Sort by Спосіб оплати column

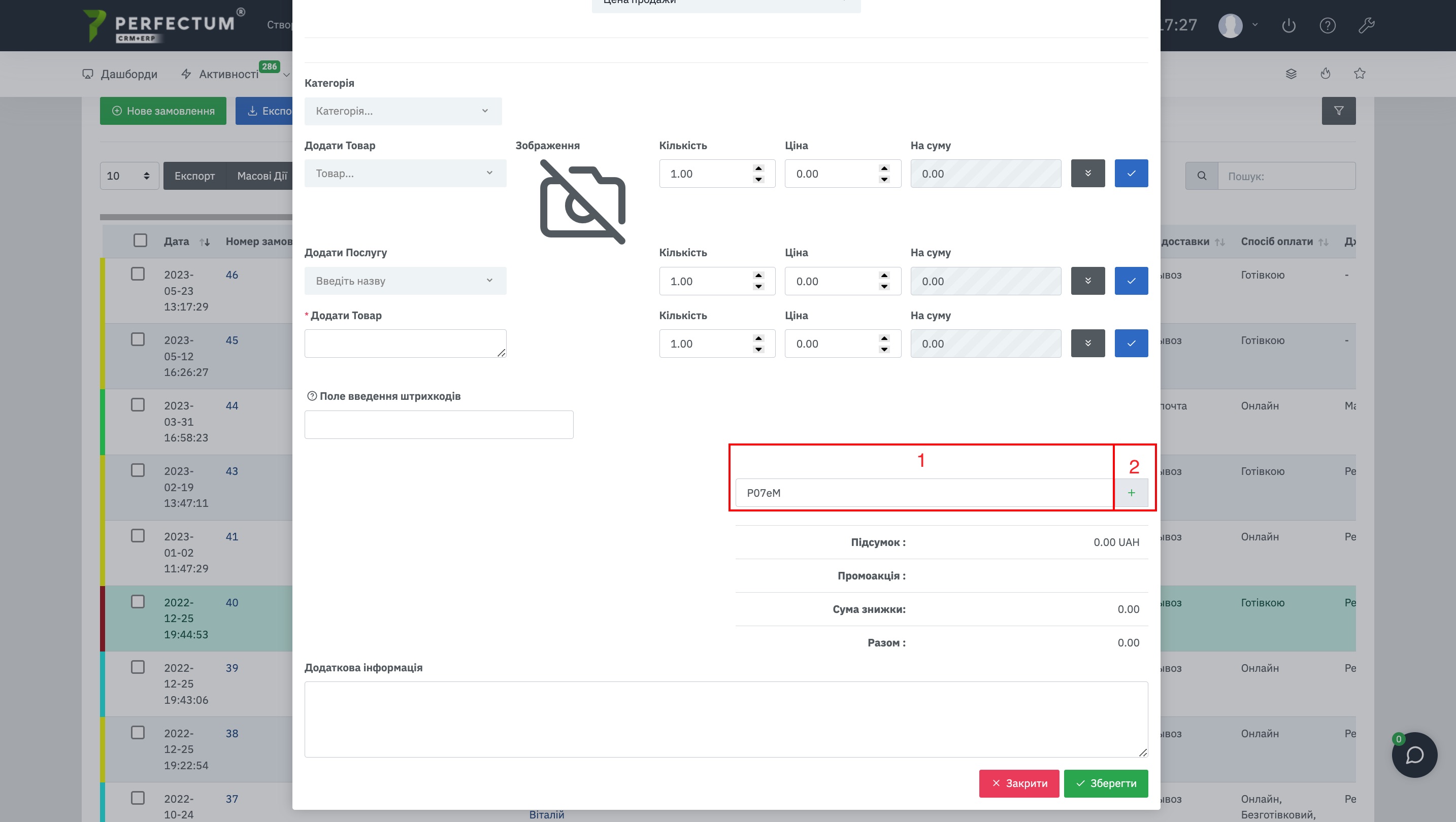(x=1322, y=242)
